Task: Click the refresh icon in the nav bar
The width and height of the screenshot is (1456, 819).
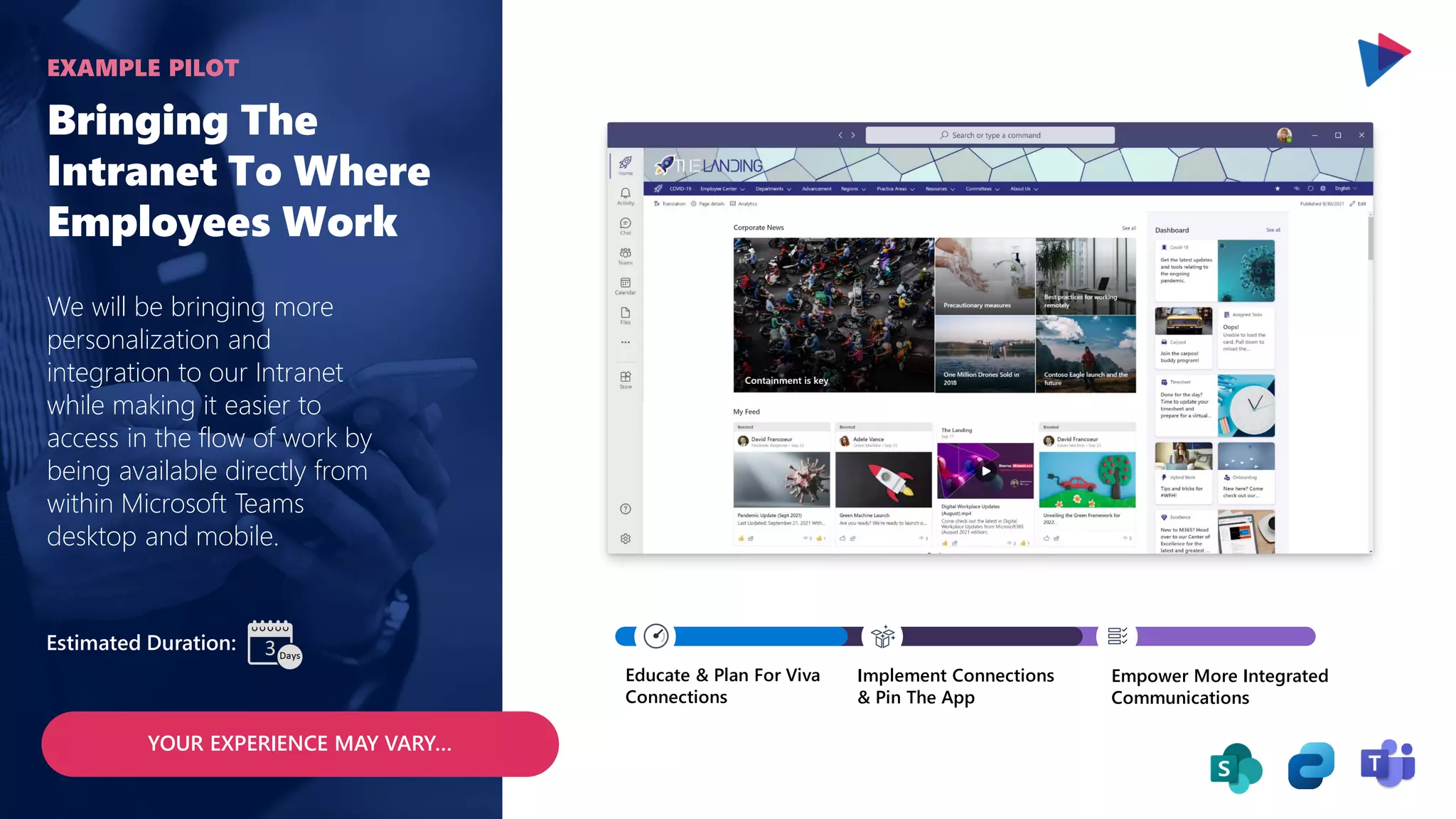Action: 1310,189
